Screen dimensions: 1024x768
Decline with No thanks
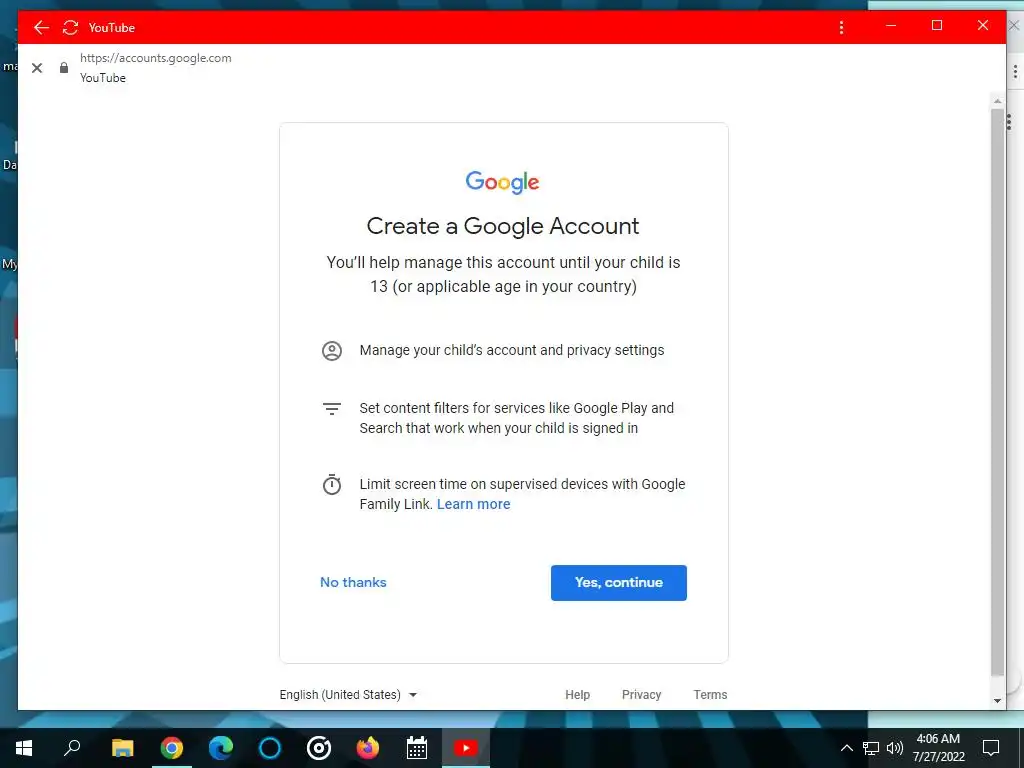(353, 583)
